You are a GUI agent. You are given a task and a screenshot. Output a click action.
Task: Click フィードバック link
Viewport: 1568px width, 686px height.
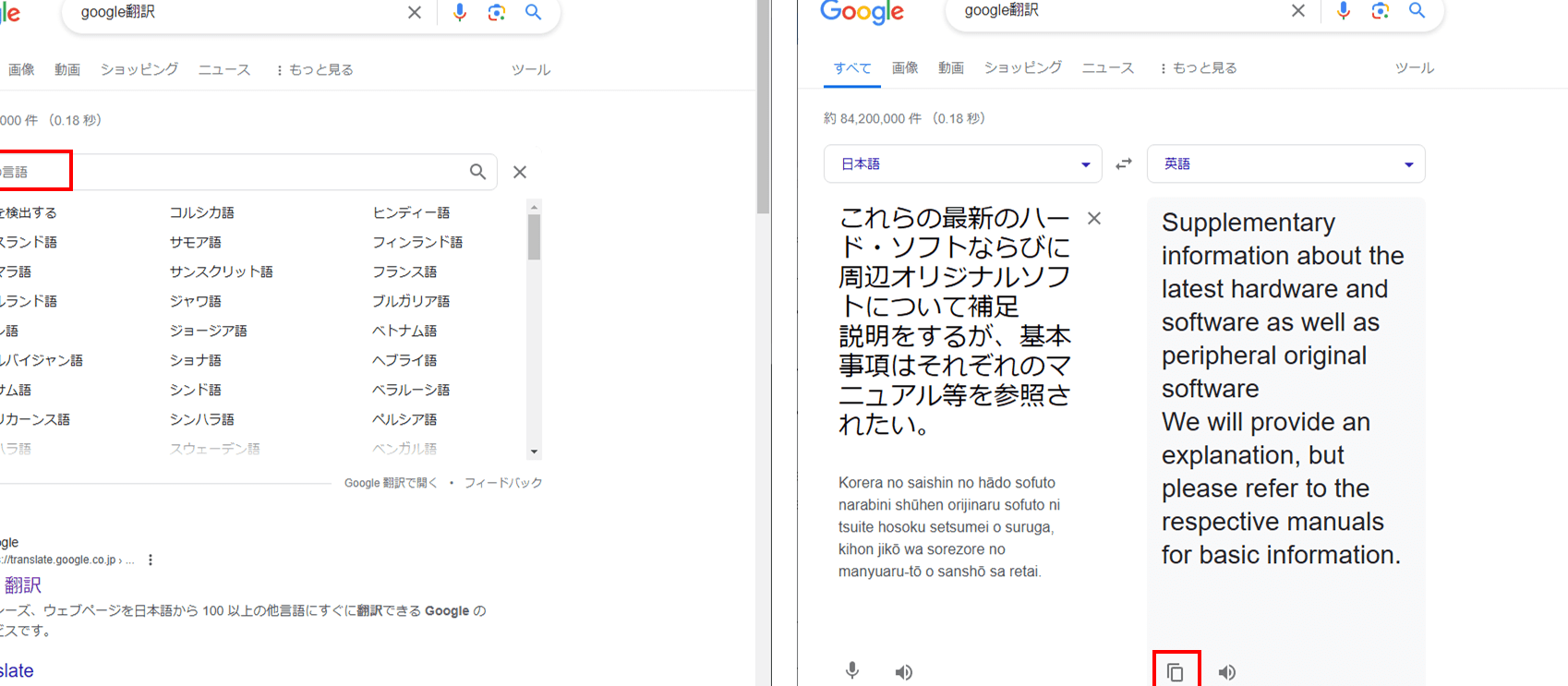[x=503, y=483]
